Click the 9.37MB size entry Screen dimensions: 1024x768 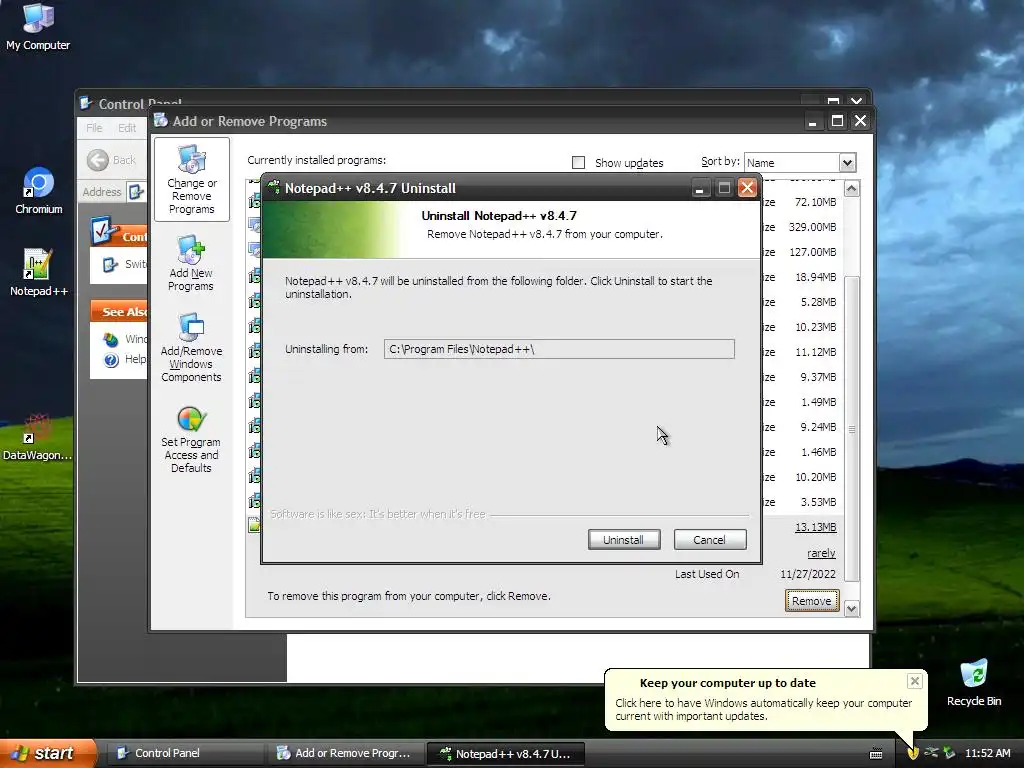(818, 377)
